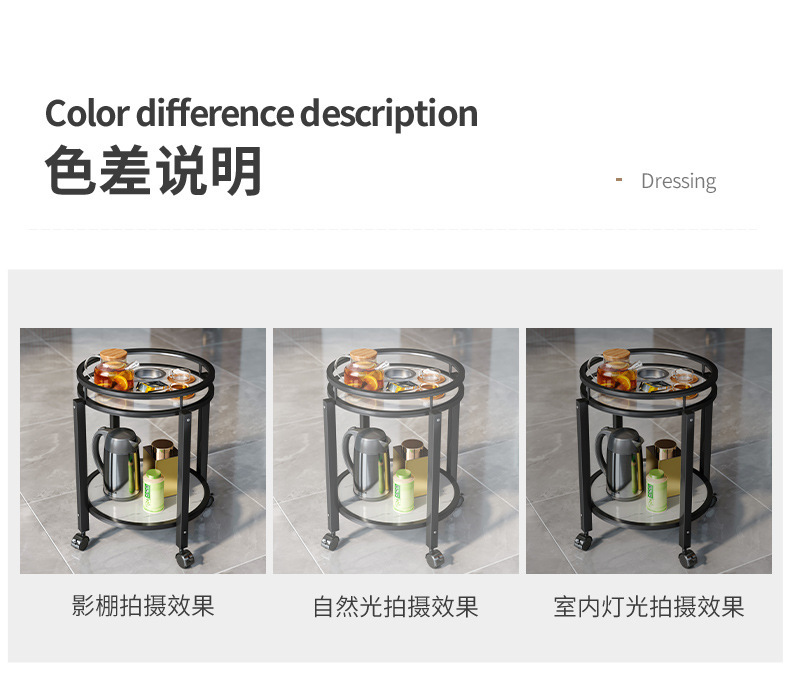790x673 pixels.
Task: Click the studio shooting effect cart photo
Action: (143, 451)
